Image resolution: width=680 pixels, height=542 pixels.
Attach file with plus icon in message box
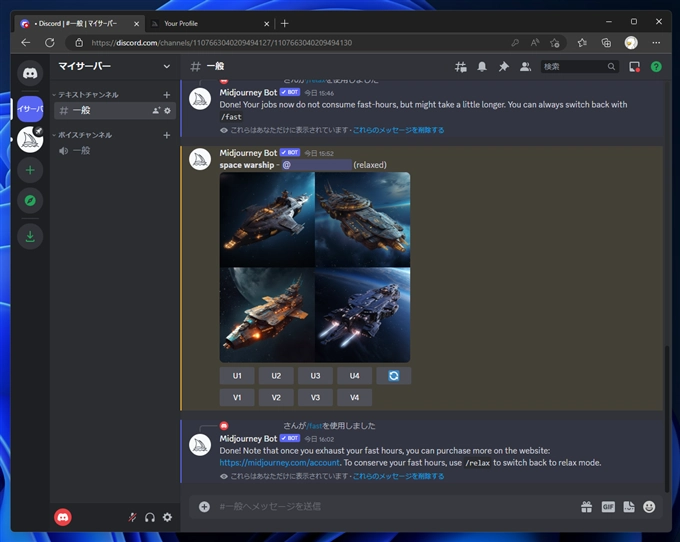point(204,506)
